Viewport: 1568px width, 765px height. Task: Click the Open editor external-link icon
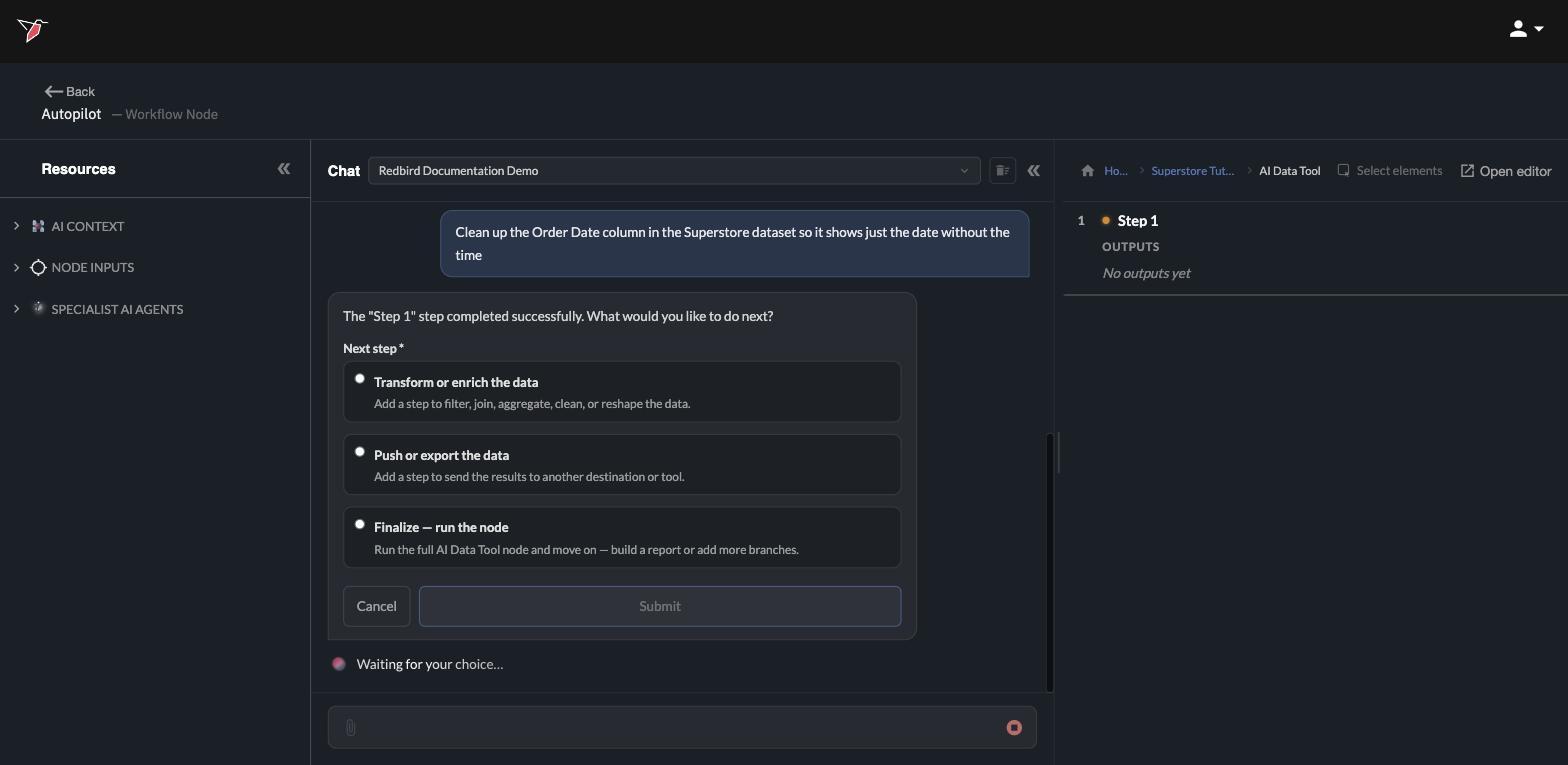pos(1468,171)
